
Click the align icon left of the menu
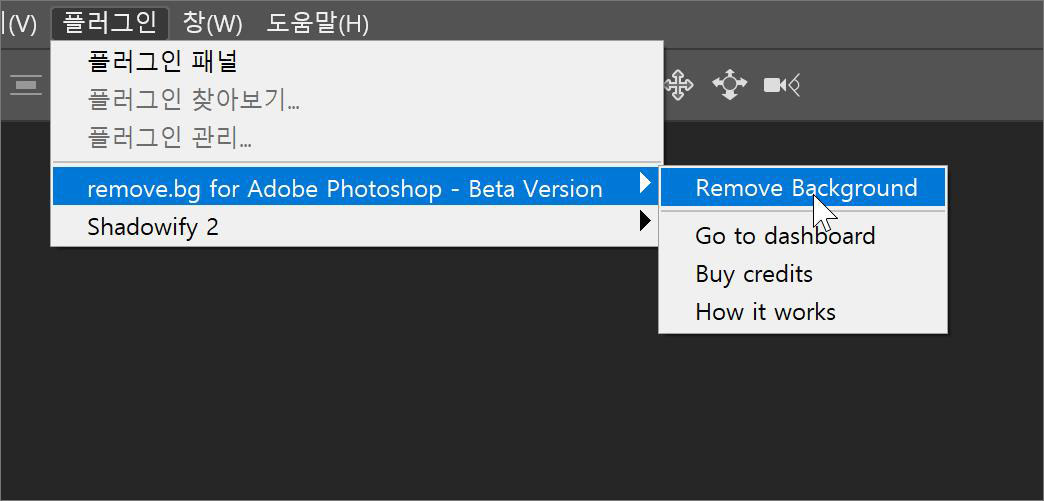pyautogui.click(x=26, y=85)
